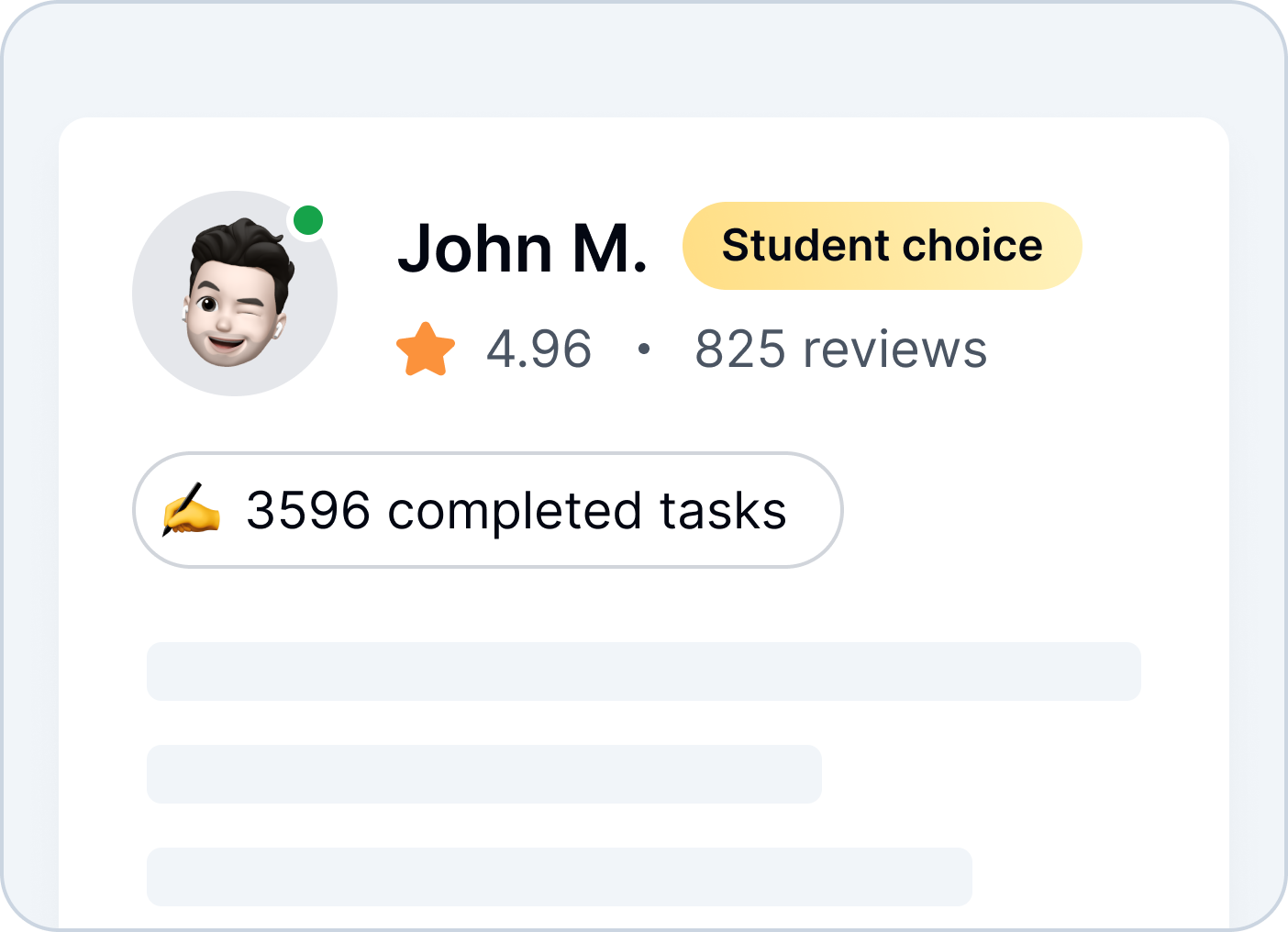Open the 825 reviews link
This screenshot has width=1288, height=932.
tap(840, 349)
